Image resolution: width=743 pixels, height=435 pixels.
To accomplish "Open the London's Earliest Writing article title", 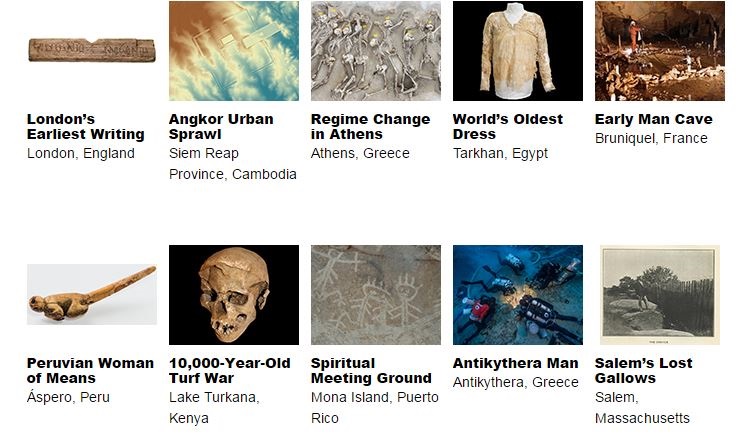I will (x=86, y=127).
